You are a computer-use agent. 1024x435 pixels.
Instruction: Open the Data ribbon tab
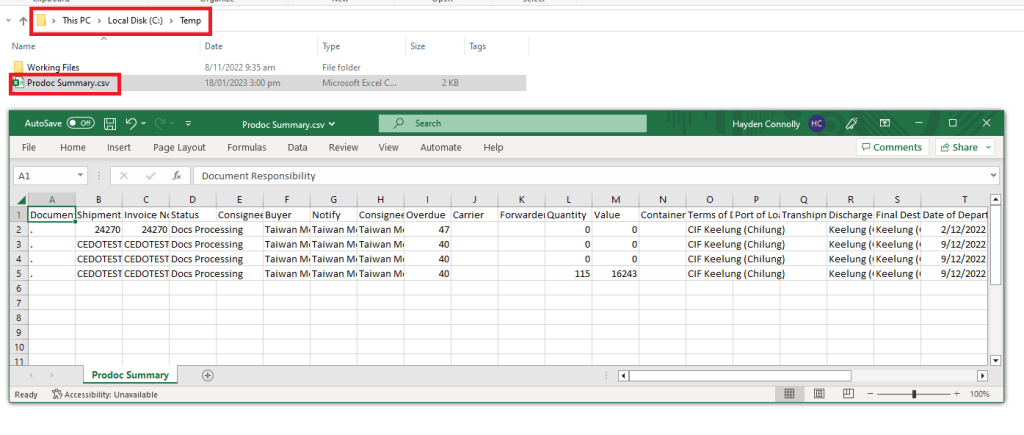coord(297,148)
